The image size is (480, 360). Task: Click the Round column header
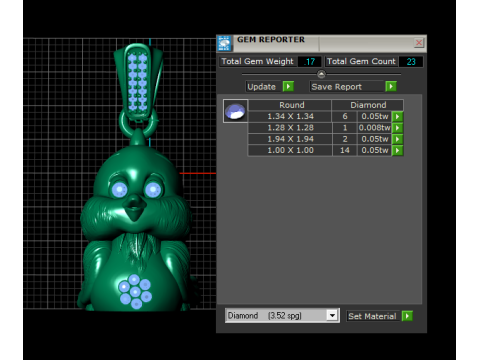290,105
